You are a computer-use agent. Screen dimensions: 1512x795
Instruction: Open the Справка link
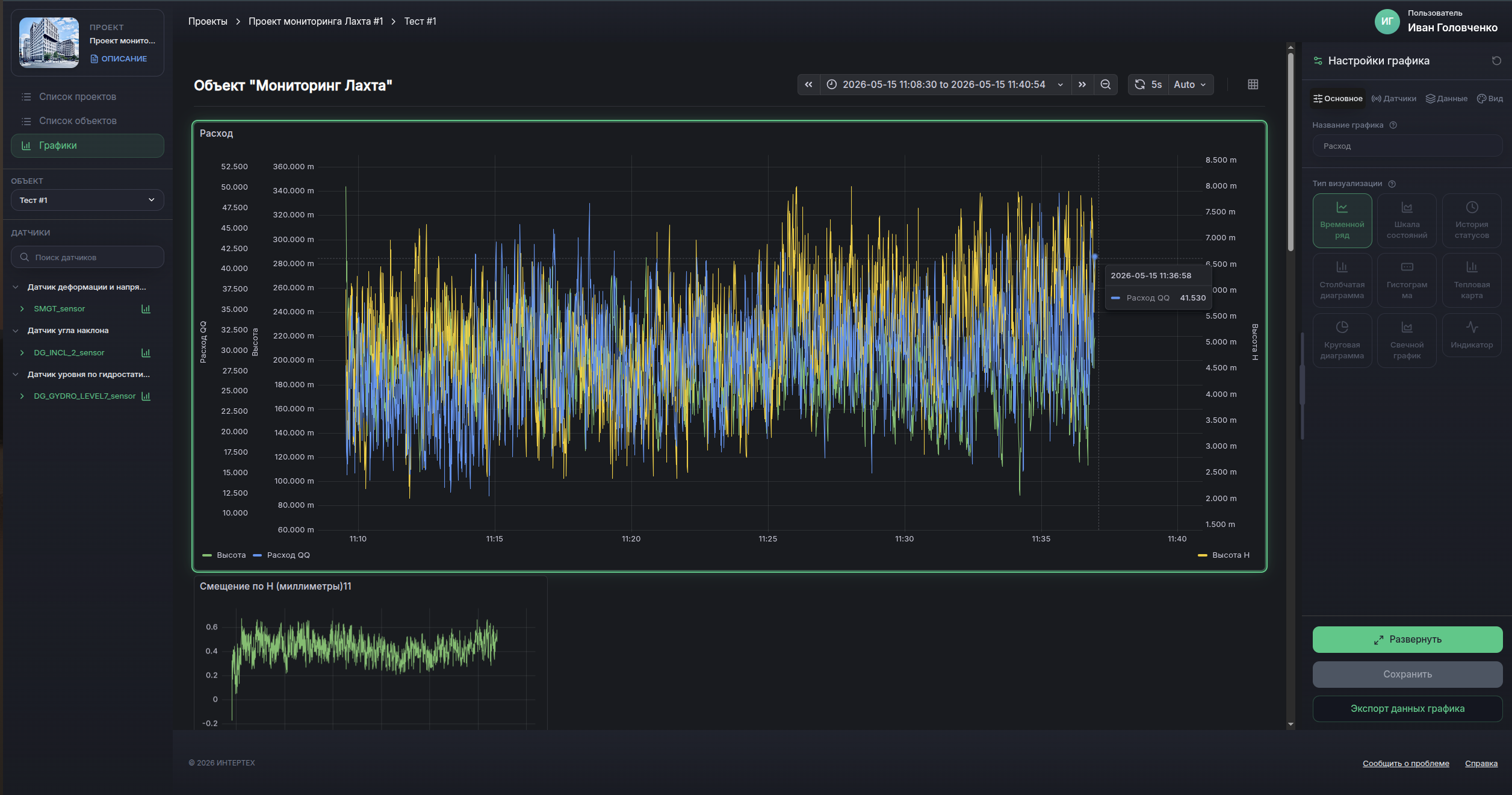[x=1481, y=764]
